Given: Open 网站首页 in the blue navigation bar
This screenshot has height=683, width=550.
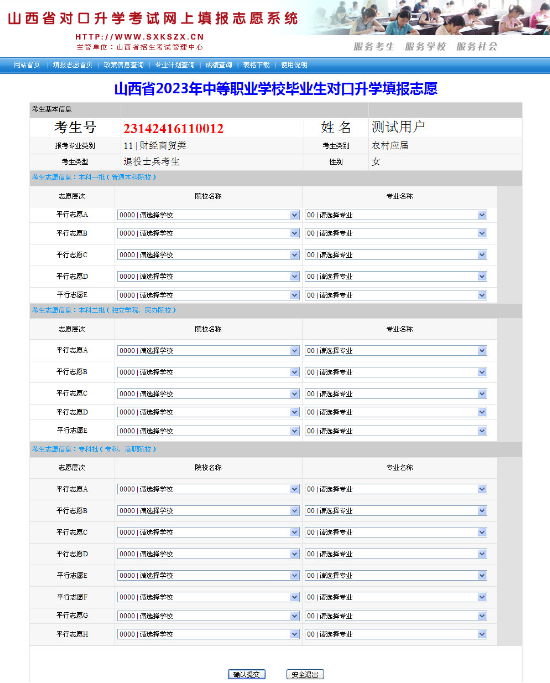Looking at the screenshot, I should (x=27, y=65).
